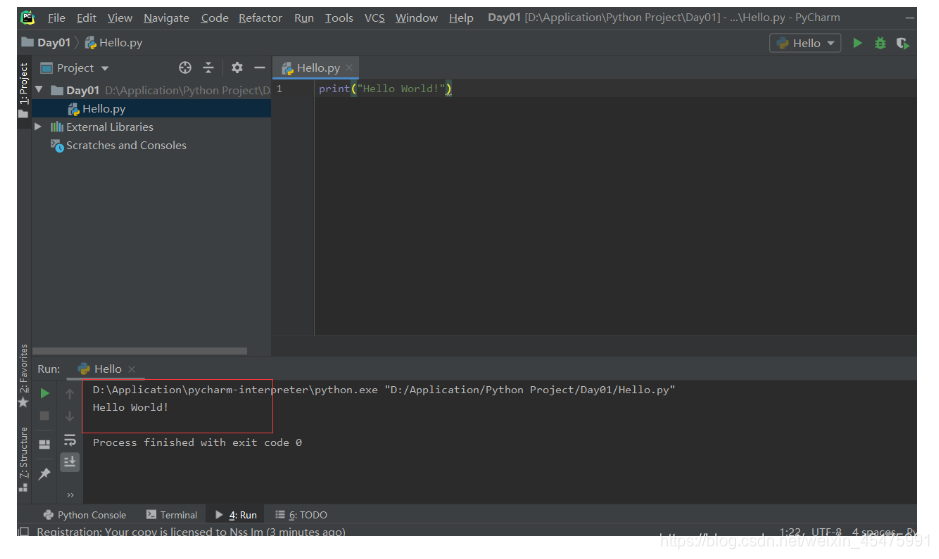Click the stop process square button

pos(44,416)
